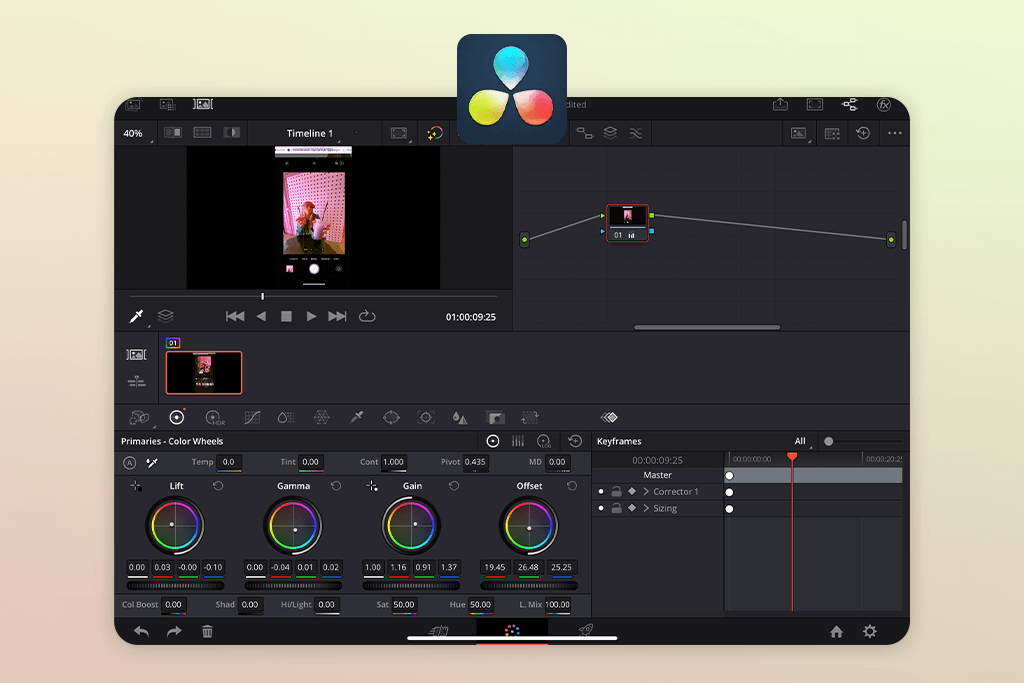Screen dimensions: 1024x683
Task: Add a layer node icon
Action: [610, 133]
